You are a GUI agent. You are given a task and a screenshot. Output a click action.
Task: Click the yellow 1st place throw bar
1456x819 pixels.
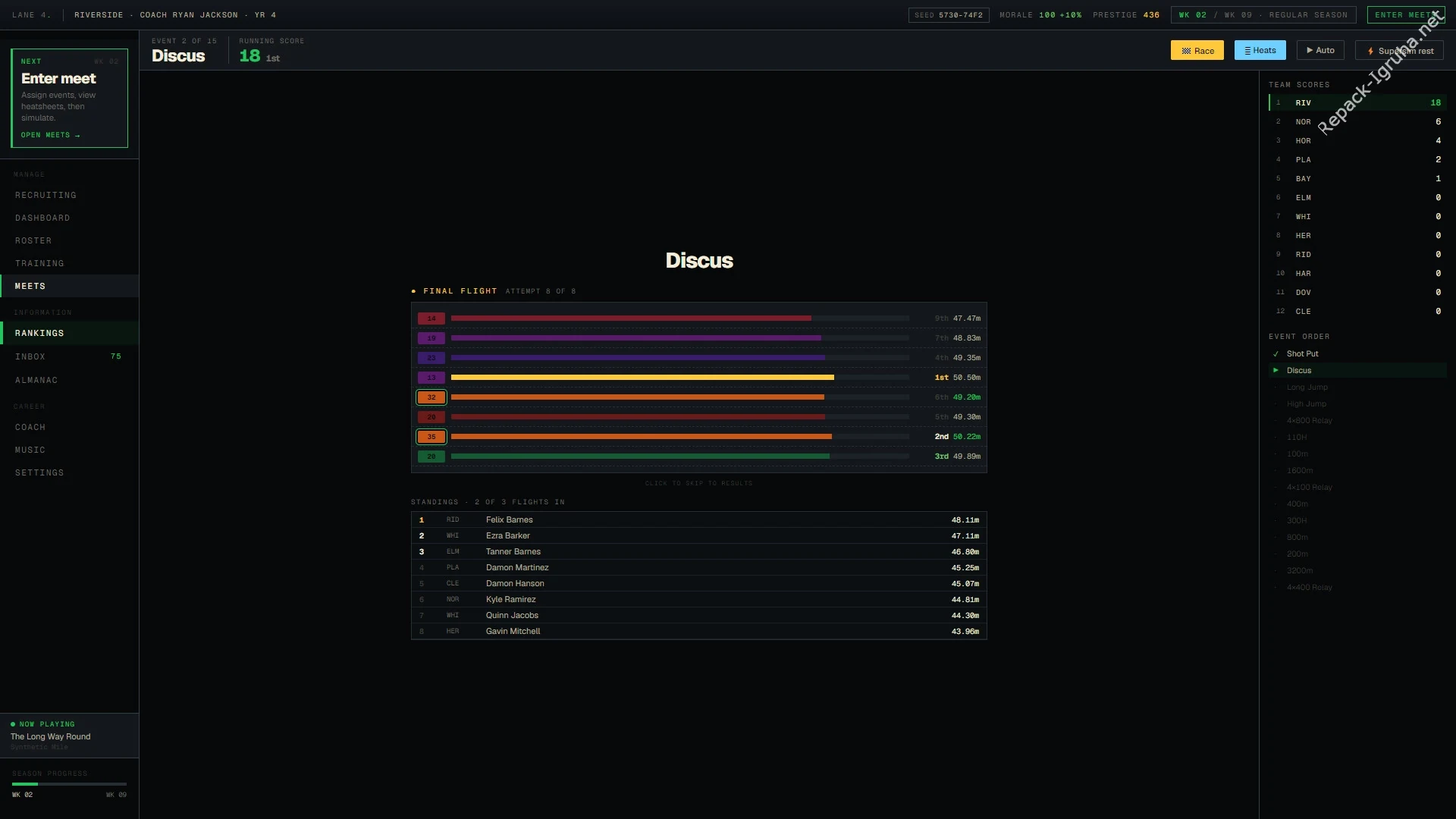[x=642, y=378]
